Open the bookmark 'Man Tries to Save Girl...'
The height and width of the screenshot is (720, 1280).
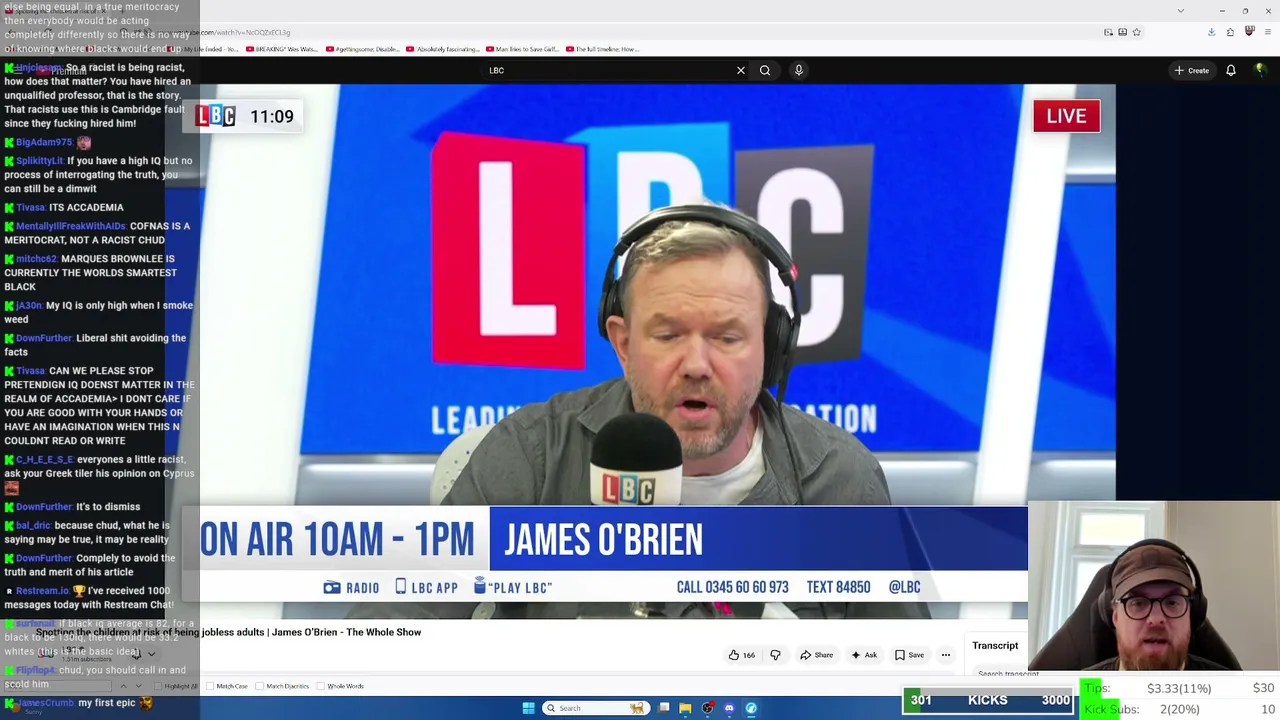522,49
